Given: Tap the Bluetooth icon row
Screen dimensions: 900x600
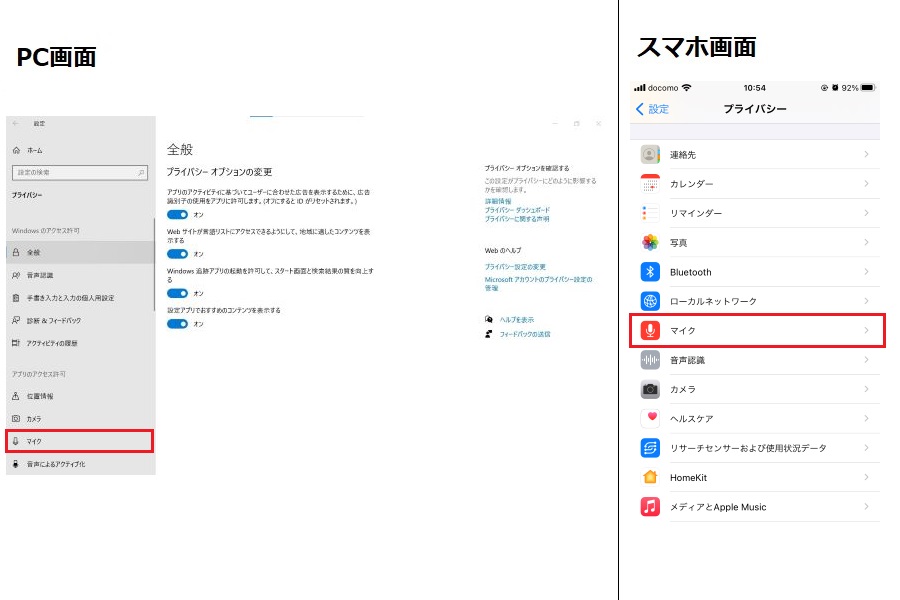Looking at the screenshot, I should pyautogui.click(x=651, y=272).
